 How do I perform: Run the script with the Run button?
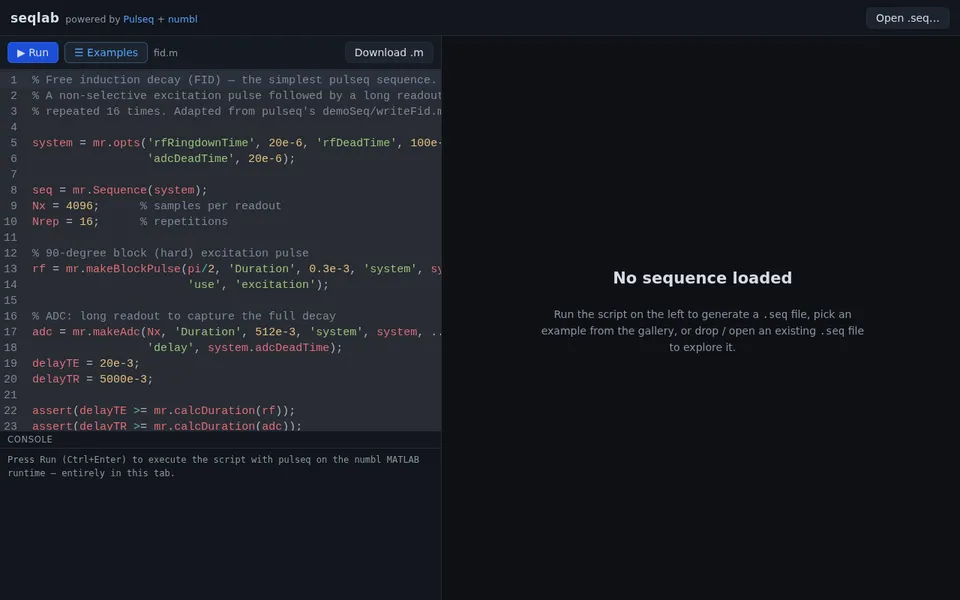pos(33,53)
